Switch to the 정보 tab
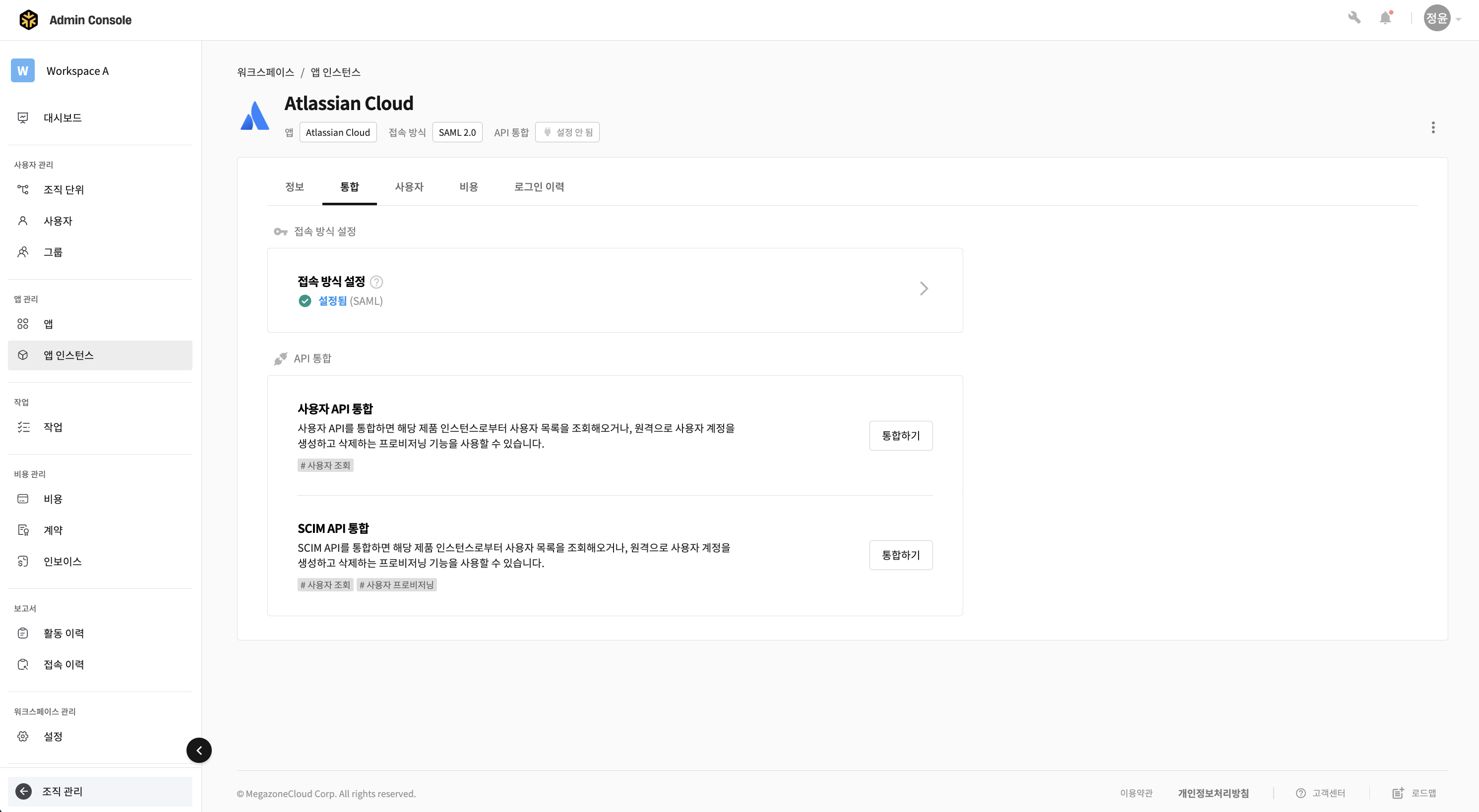This screenshot has height=812, width=1479. click(x=295, y=186)
